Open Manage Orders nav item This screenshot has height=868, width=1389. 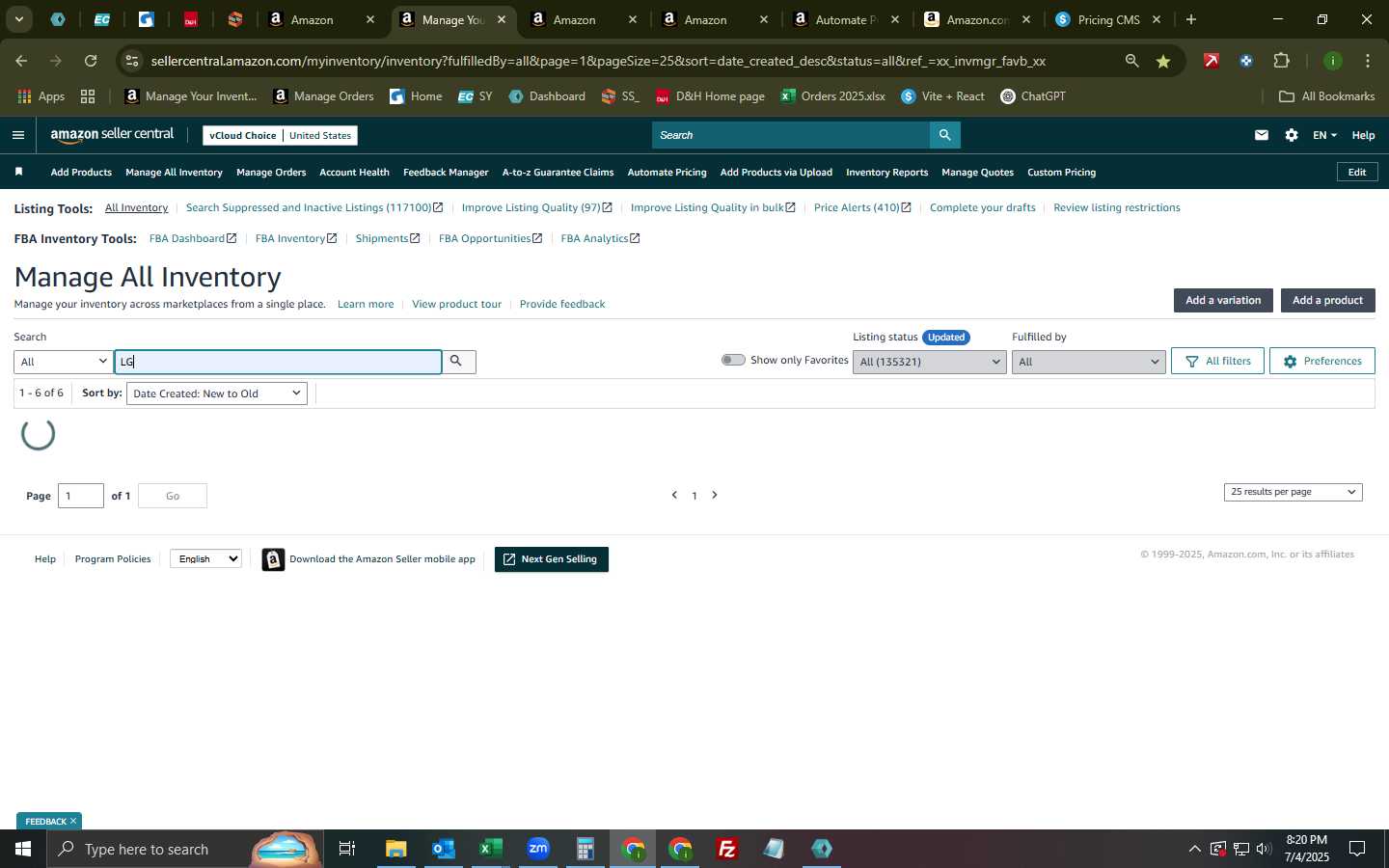(271, 172)
